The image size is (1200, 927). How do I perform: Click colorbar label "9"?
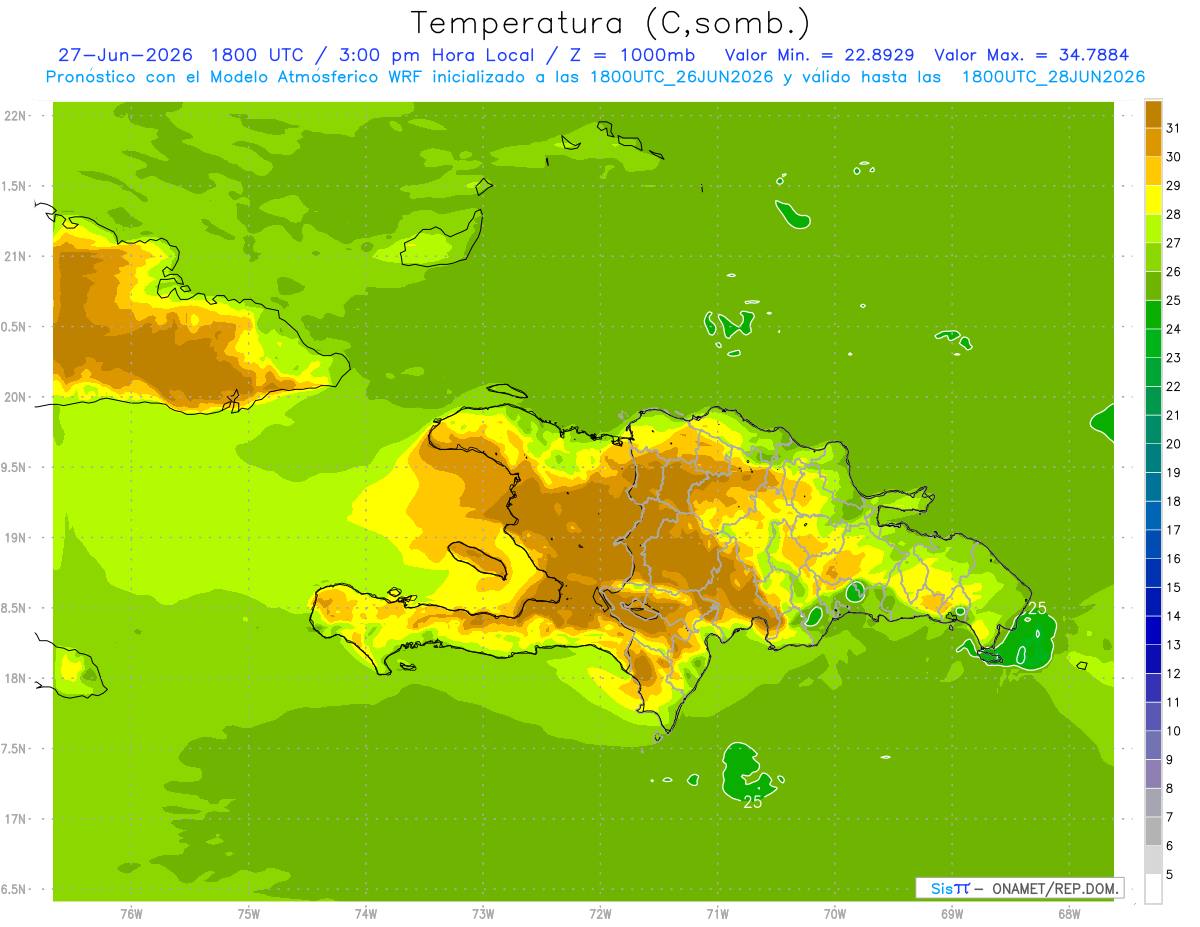point(1170,760)
